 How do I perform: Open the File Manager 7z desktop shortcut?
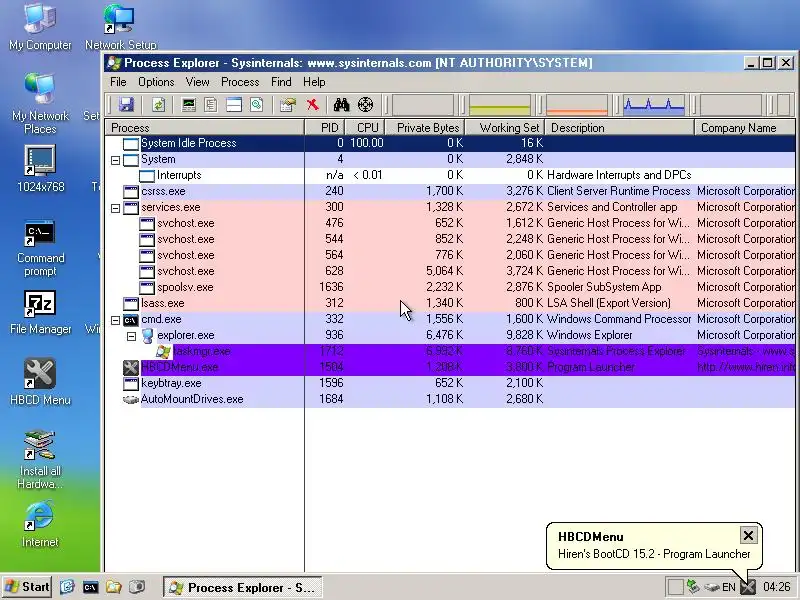[x=40, y=312]
